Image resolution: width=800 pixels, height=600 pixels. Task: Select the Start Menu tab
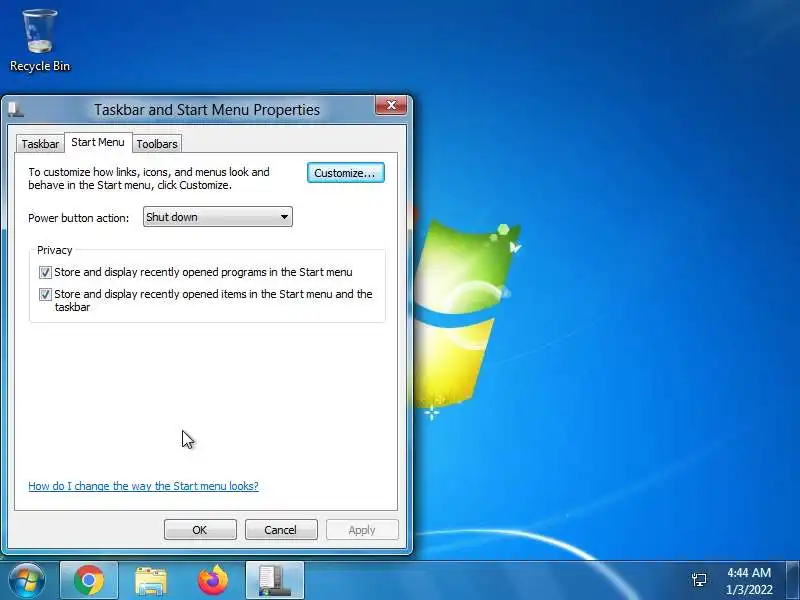coord(98,142)
